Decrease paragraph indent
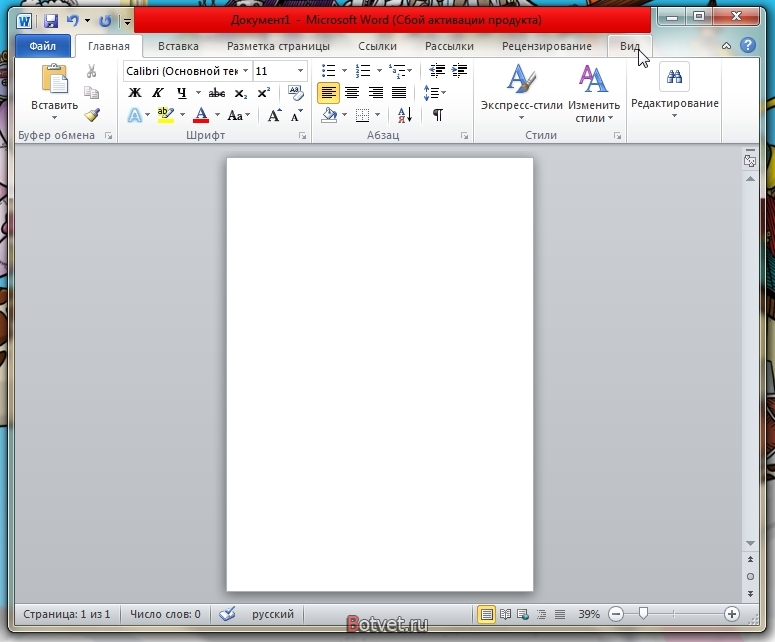775x642 pixels. tap(436, 71)
